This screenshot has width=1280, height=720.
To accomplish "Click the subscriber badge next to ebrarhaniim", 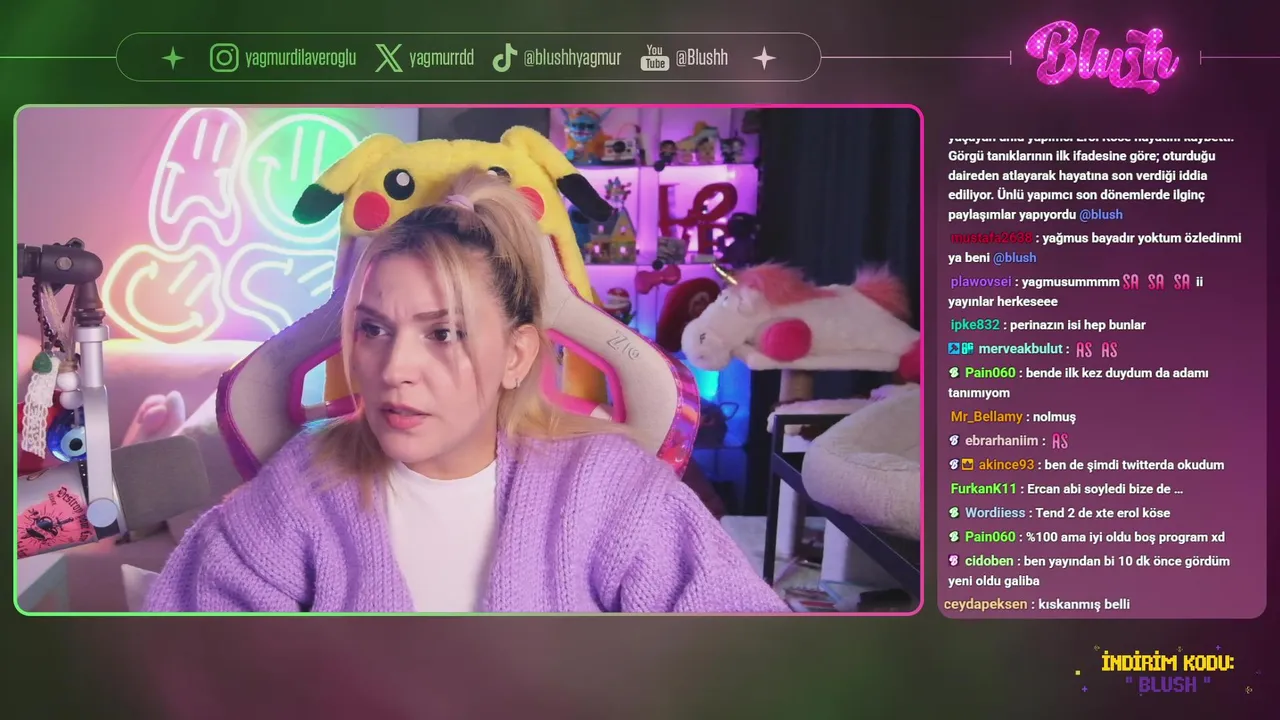I will point(954,441).
